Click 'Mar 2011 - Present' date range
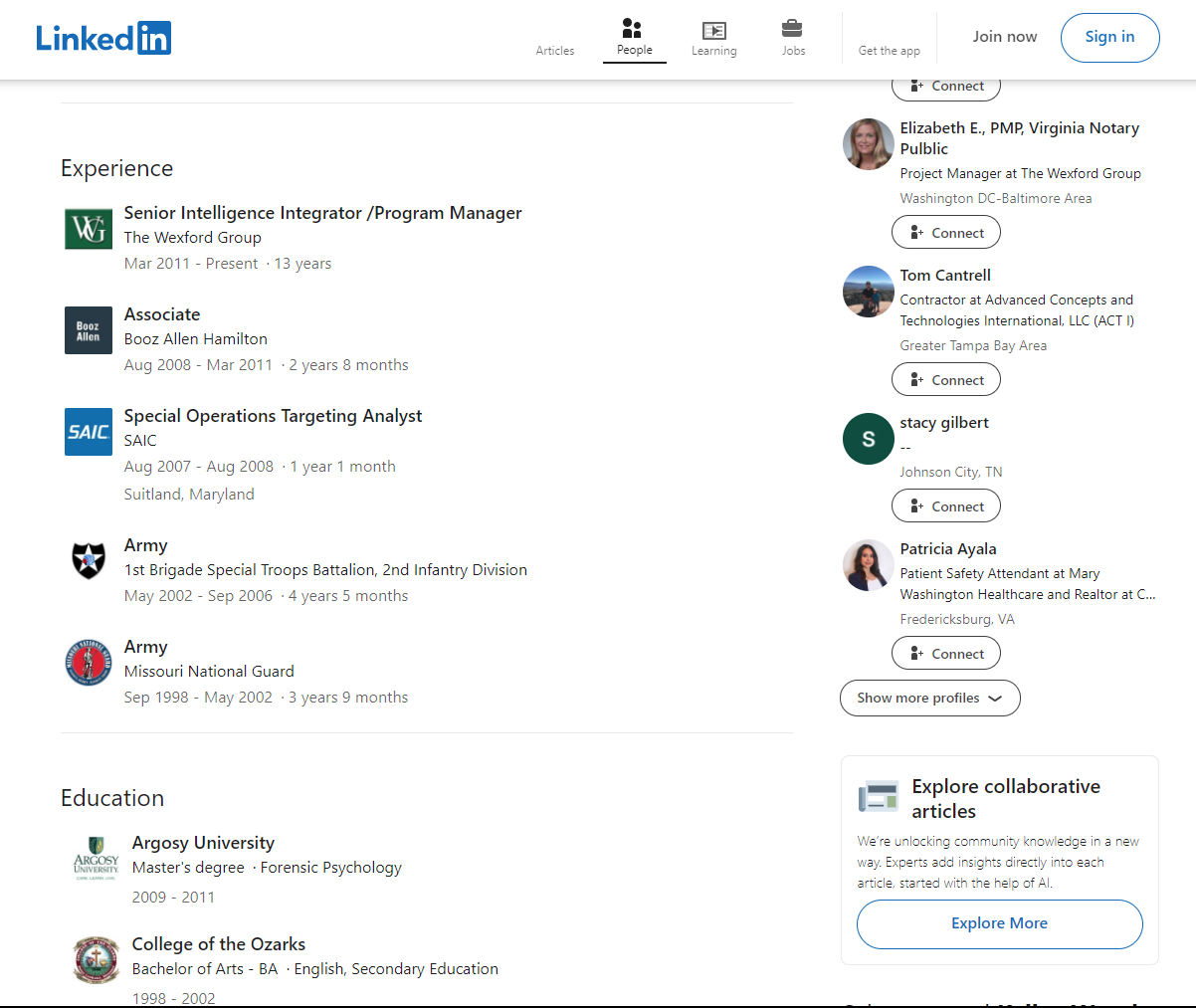1196x1008 pixels. click(x=191, y=264)
